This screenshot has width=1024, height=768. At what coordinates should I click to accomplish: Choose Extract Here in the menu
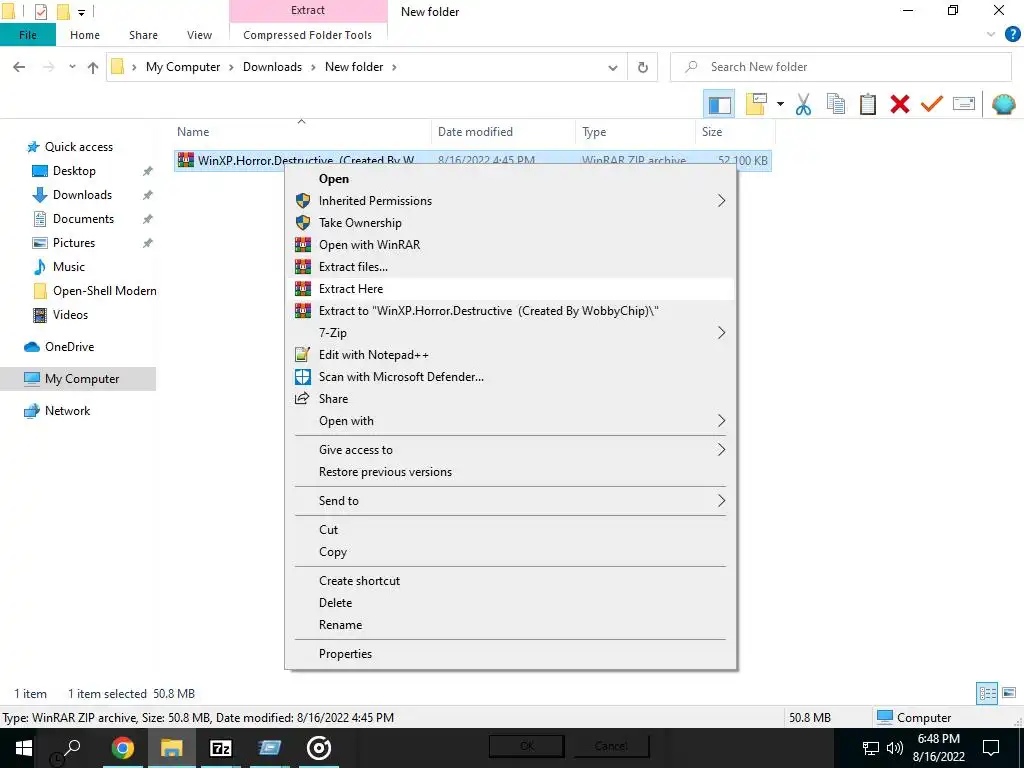click(511, 289)
